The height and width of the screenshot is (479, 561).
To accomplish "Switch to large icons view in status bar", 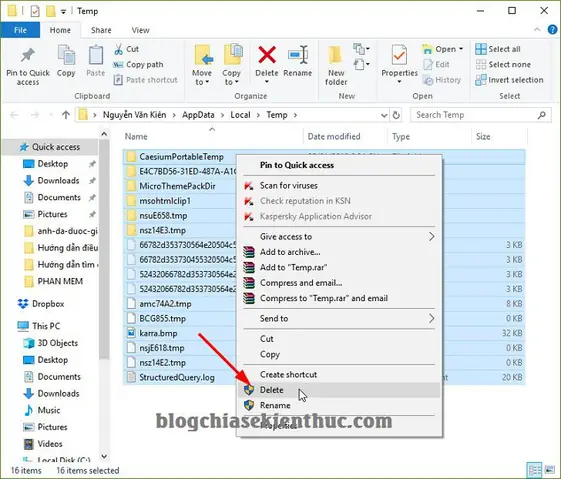I will 550,470.
